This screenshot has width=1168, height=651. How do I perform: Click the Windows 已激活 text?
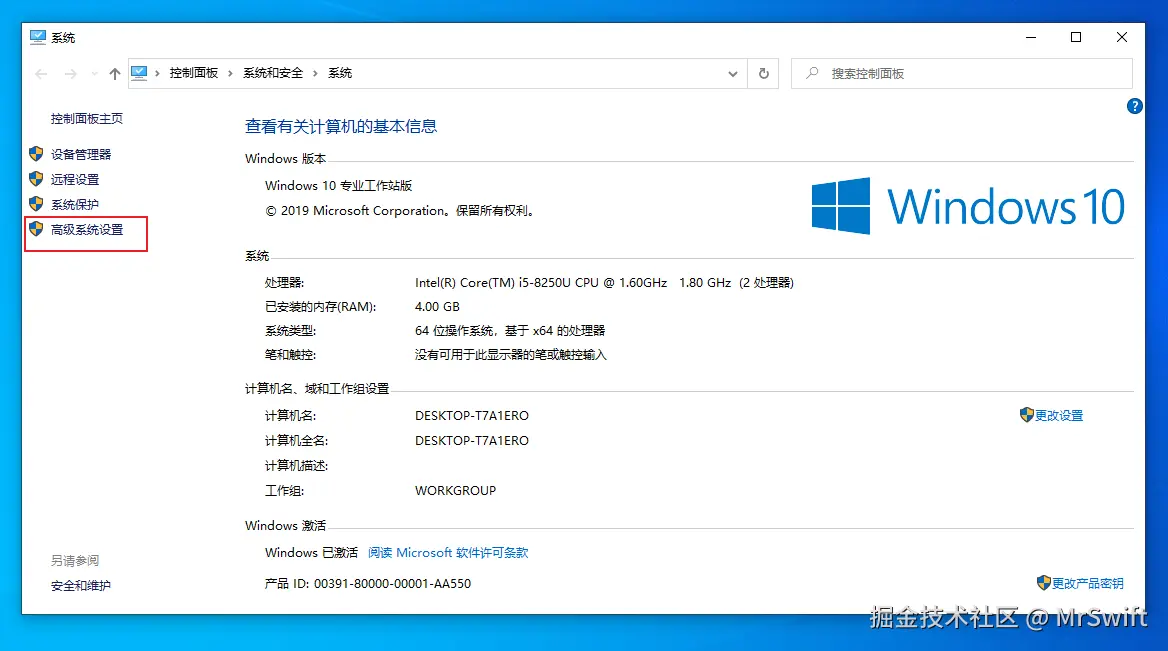311,553
